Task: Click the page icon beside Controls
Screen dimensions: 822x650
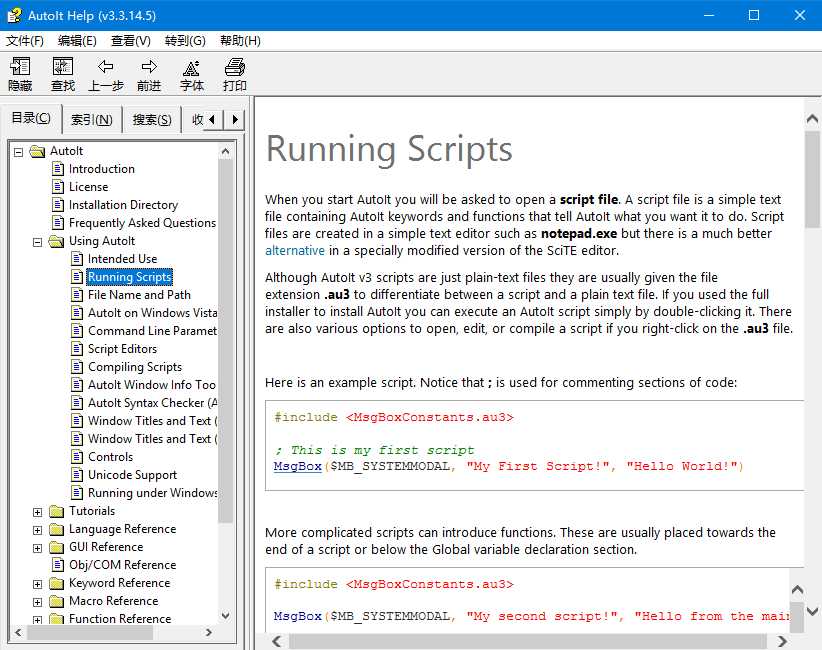Action: [77, 457]
